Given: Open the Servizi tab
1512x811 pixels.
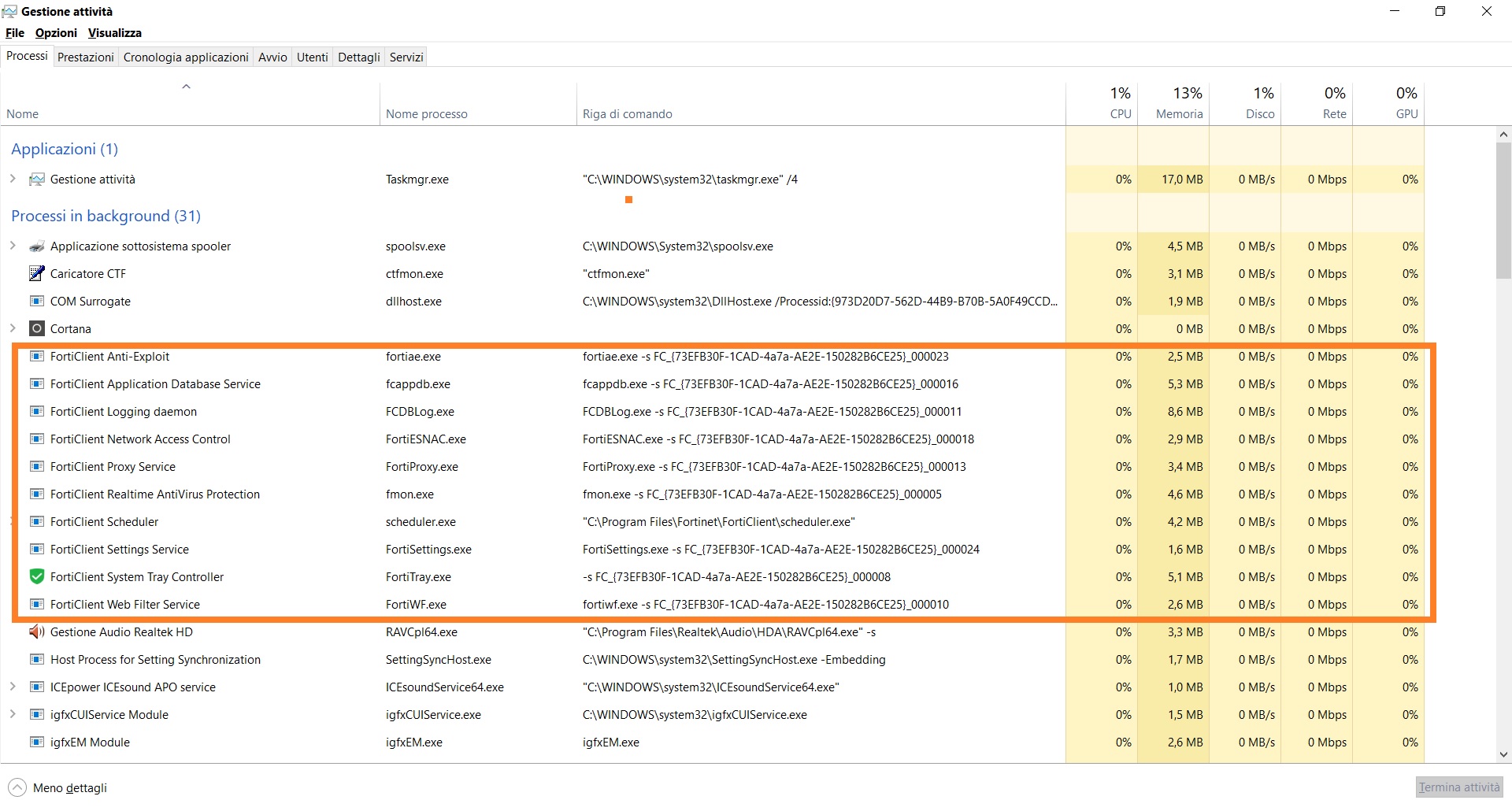Looking at the screenshot, I should pyautogui.click(x=406, y=57).
